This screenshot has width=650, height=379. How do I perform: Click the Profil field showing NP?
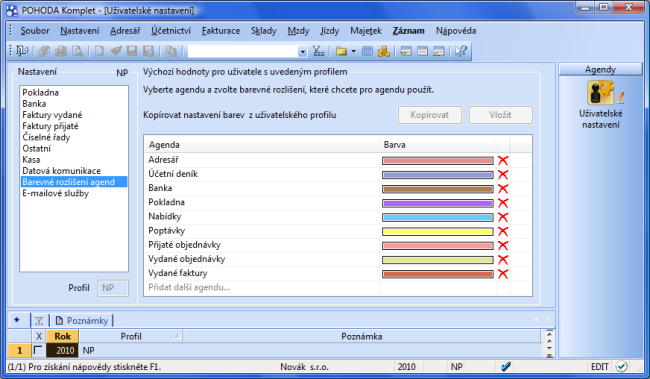tap(113, 288)
